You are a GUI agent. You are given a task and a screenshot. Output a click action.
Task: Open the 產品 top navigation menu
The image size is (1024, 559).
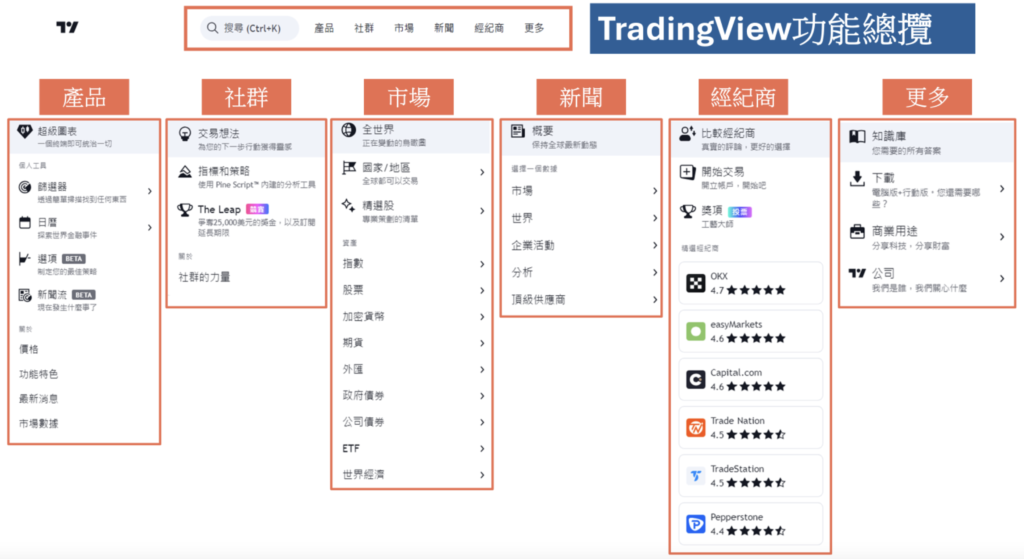324,28
